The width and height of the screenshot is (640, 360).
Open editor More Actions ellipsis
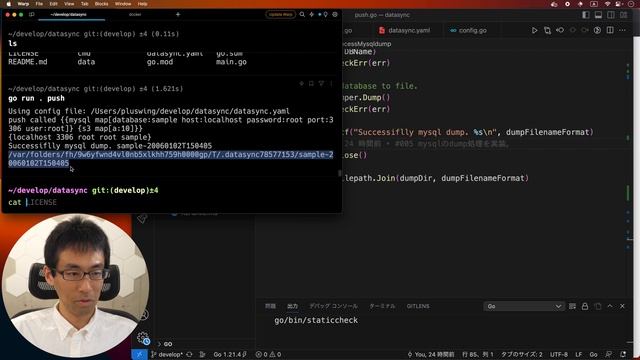(x=622, y=30)
